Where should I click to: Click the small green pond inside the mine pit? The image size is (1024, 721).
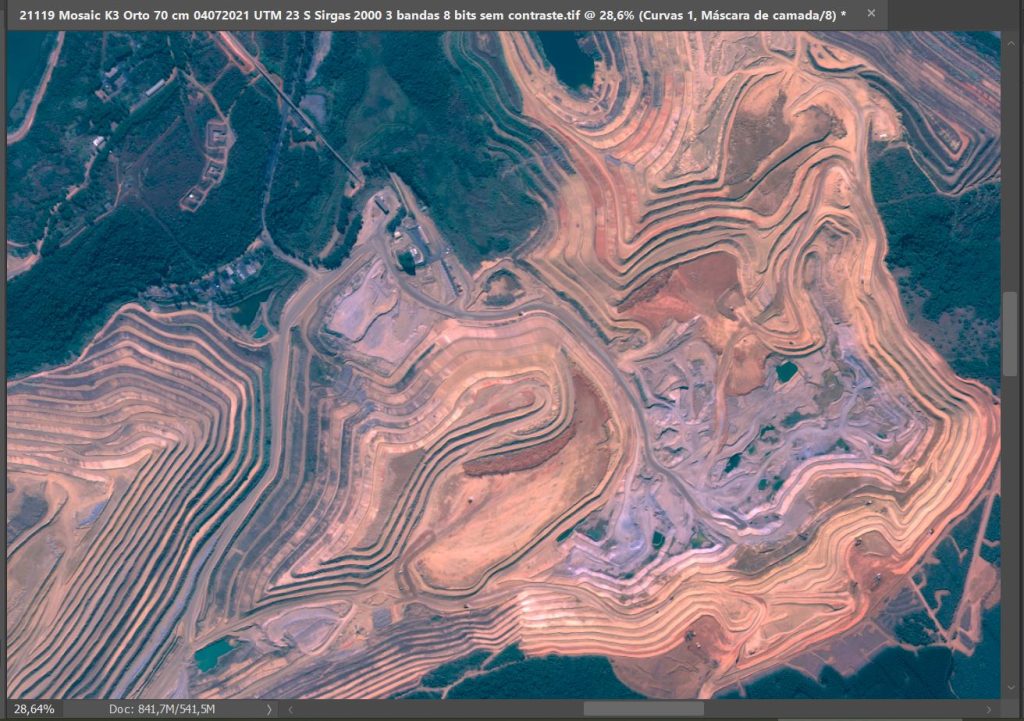click(x=787, y=371)
